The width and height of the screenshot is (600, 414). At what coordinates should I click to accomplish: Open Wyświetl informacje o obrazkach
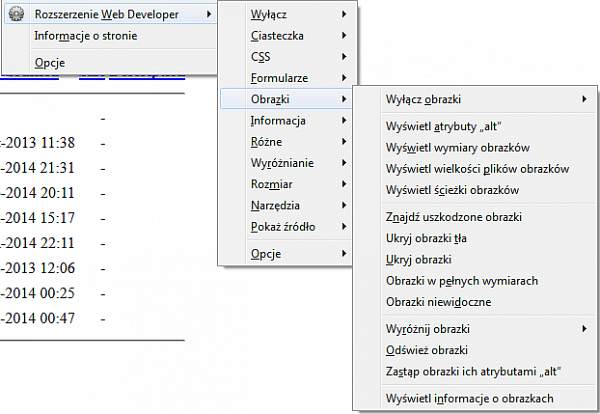pyautogui.click(x=471, y=398)
